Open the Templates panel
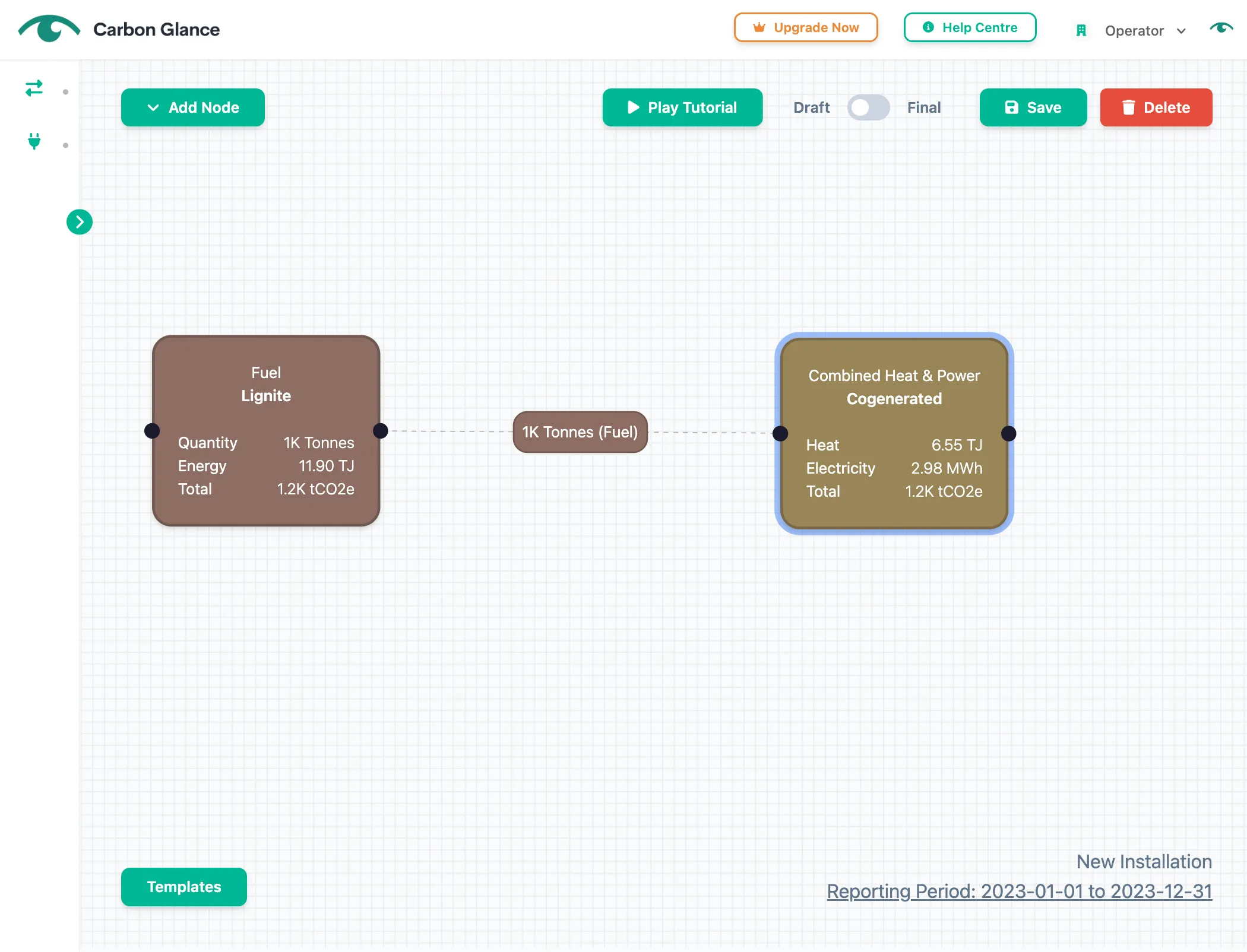The image size is (1247, 952). point(184,887)
